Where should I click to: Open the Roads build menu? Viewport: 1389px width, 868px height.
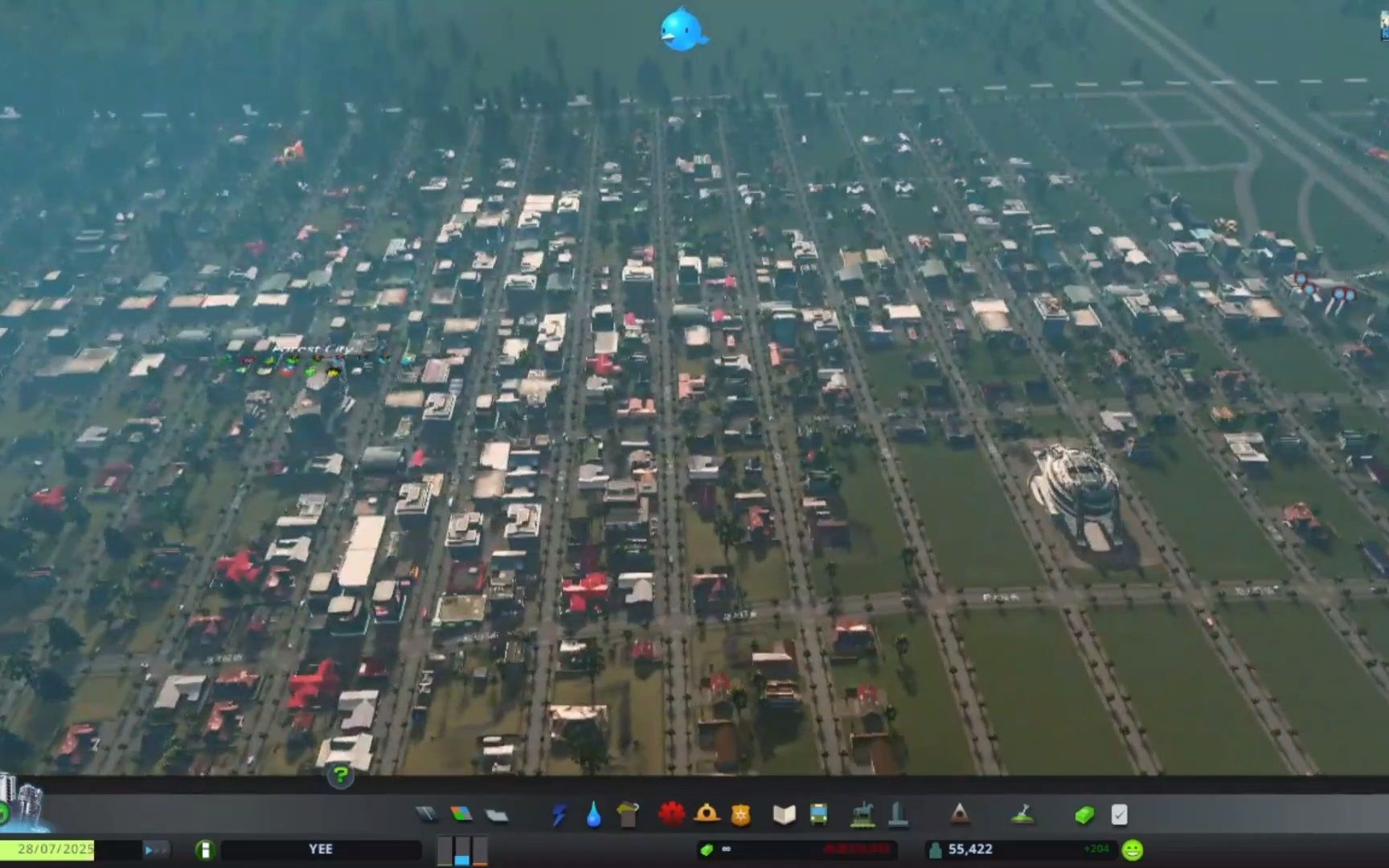point(427,815)
